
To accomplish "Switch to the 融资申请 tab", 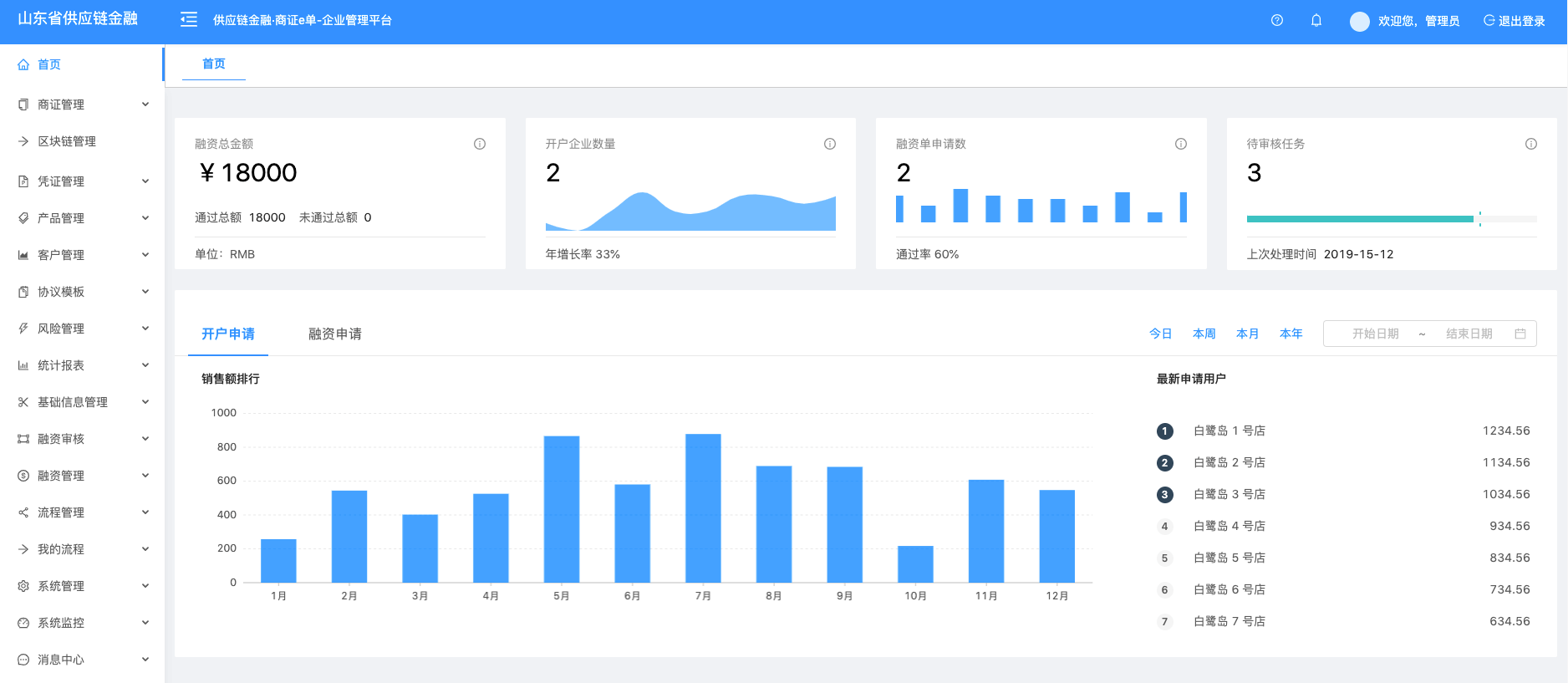I will (x=334, y=334).
